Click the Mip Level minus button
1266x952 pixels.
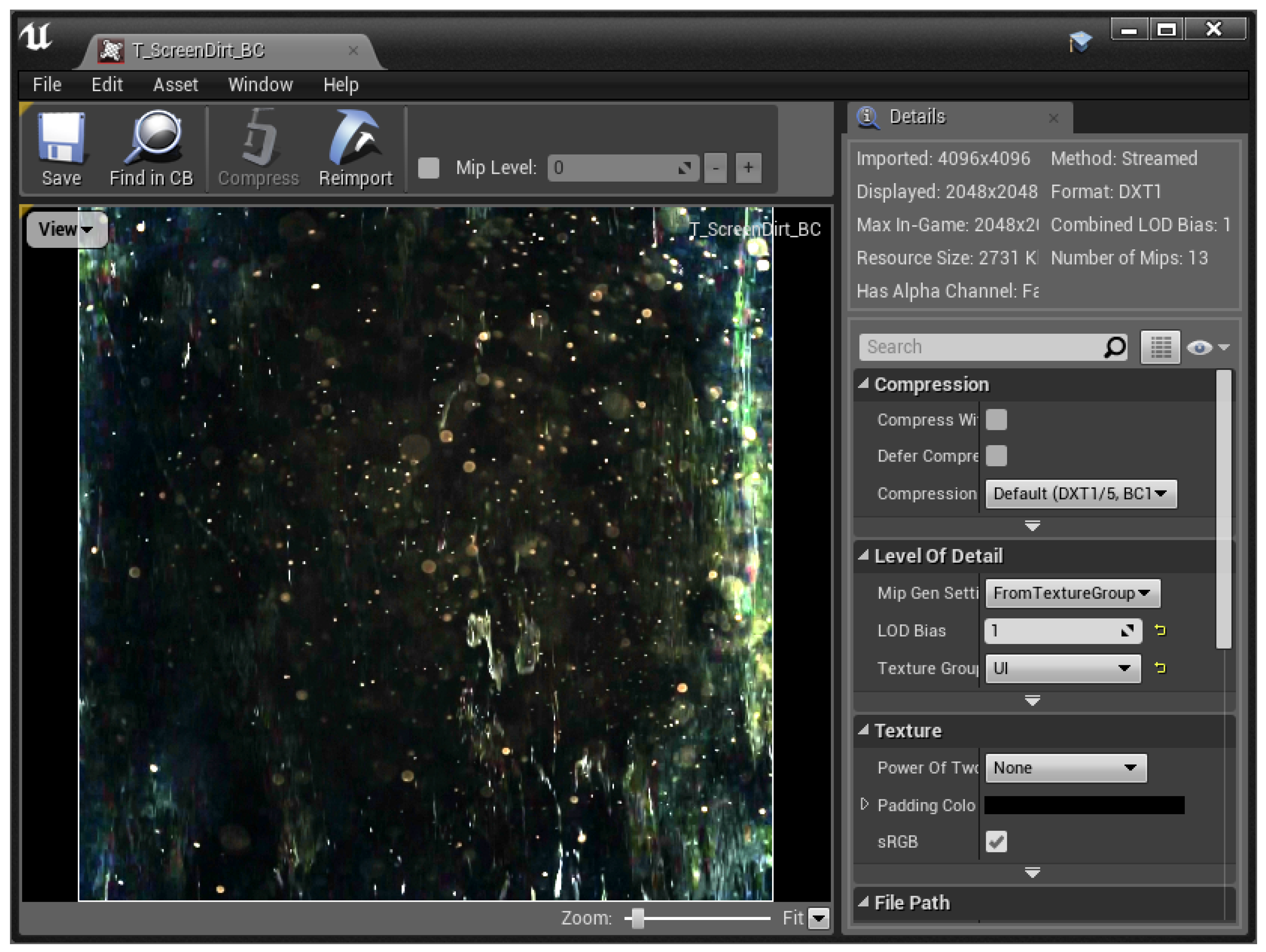click(x=715, y=168)
